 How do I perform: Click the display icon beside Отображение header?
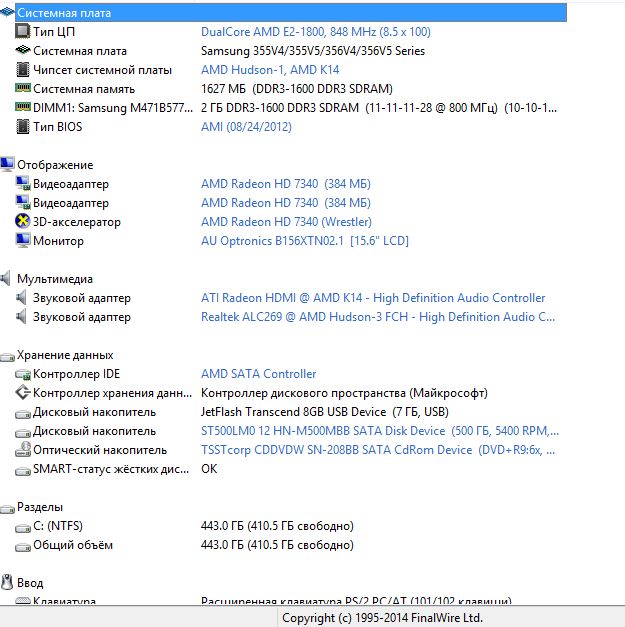click(x=7, y=164)
